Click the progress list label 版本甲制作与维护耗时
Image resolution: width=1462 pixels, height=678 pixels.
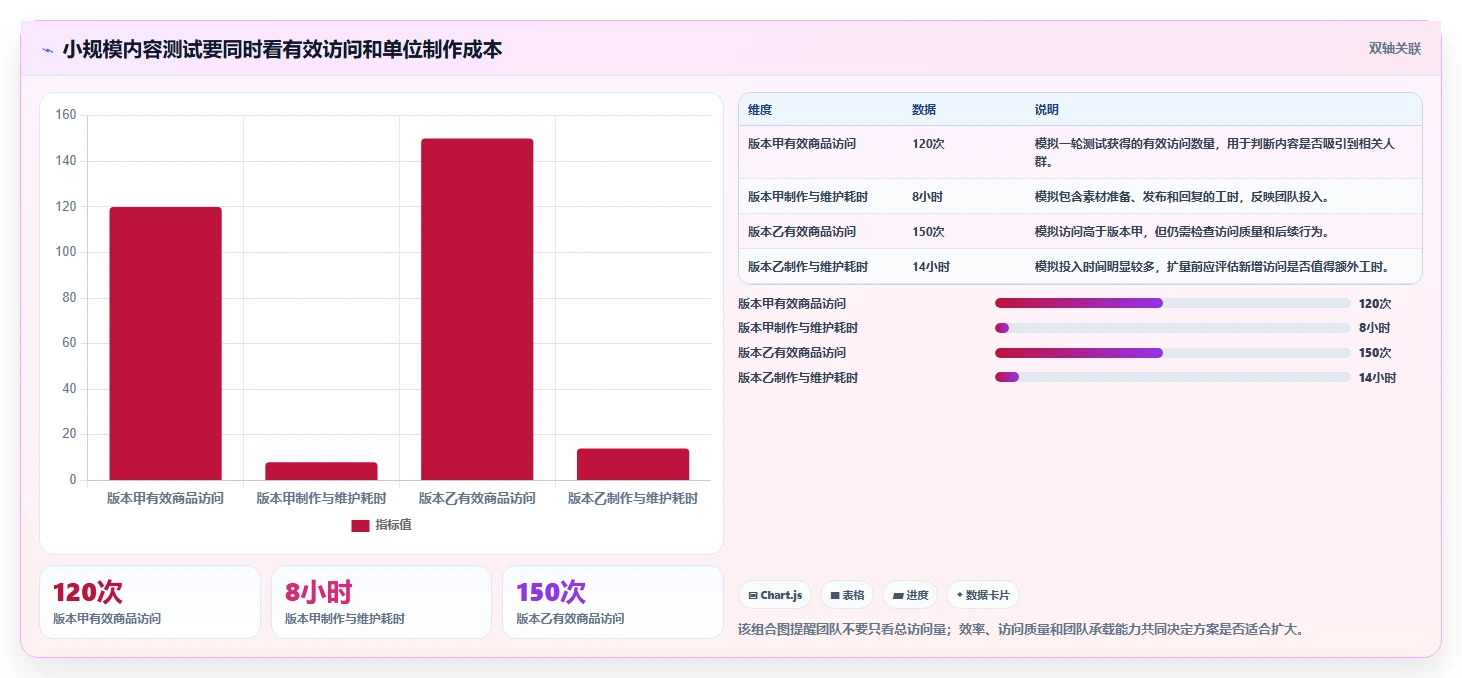point(798,328)
